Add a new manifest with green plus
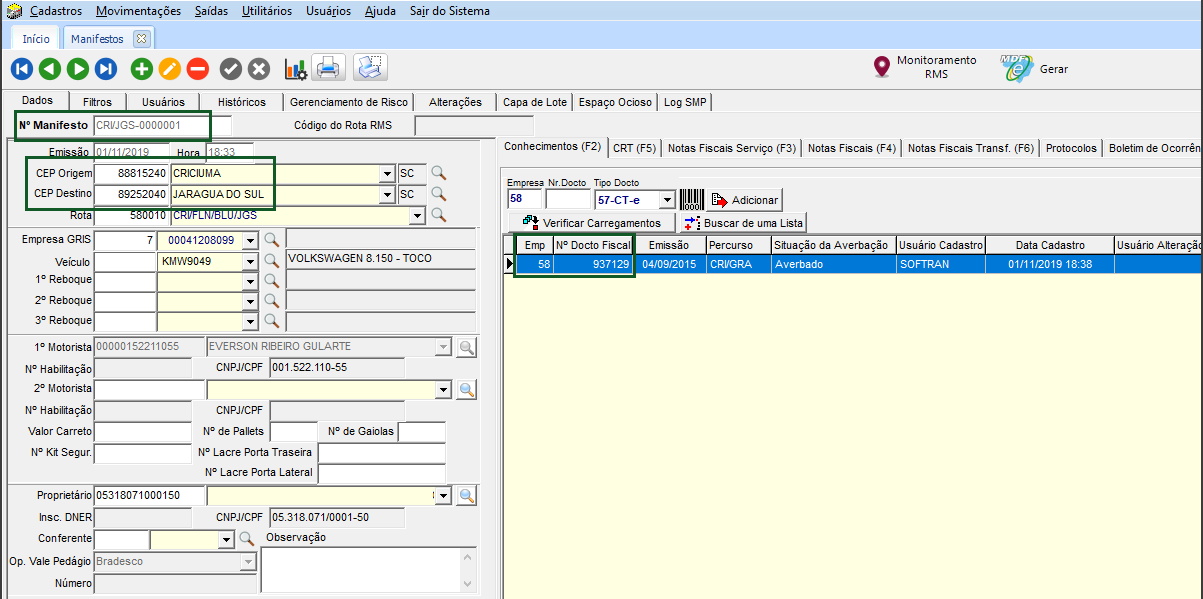This screenshot has height=599, width=1203. 141,69
